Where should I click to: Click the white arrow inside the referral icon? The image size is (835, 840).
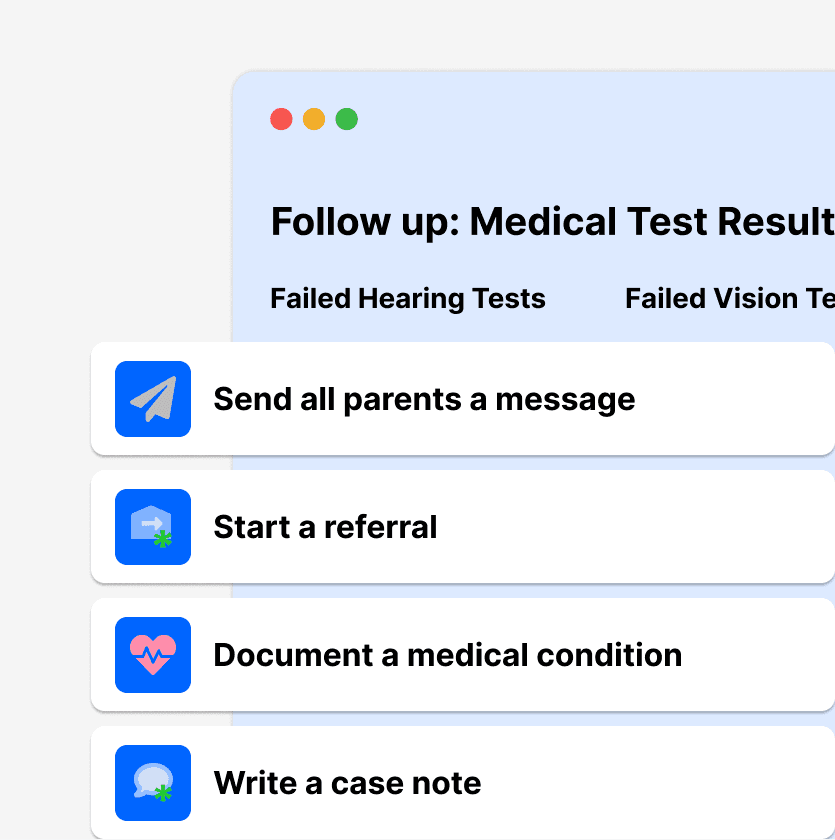click(152, 522)
